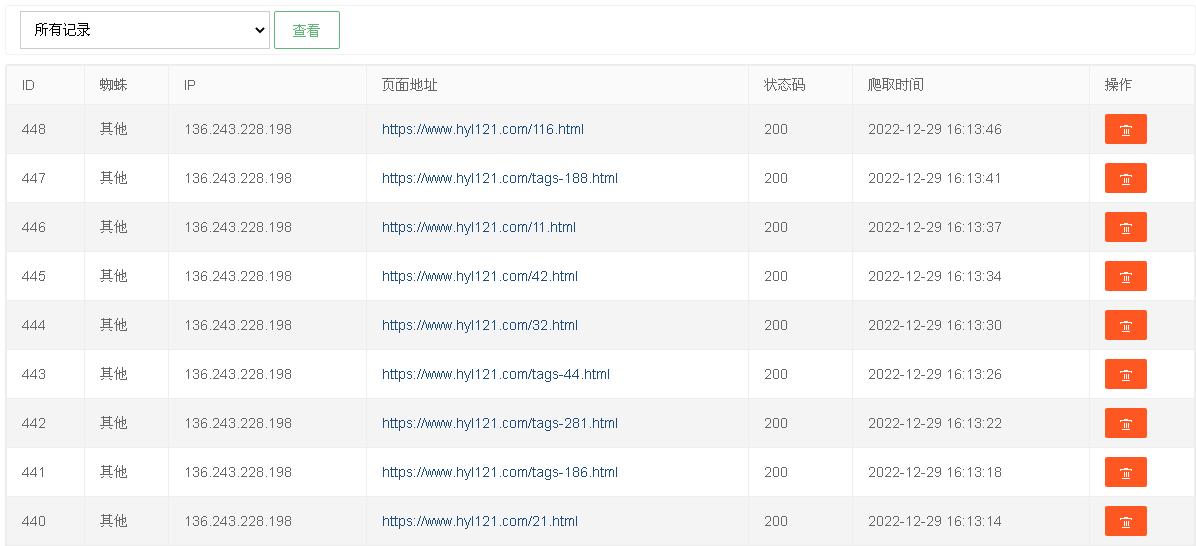This screenshot has height=546, width=1196.
Task: Remove record 445 using delete icon
Action: [x=1125, y=276]
